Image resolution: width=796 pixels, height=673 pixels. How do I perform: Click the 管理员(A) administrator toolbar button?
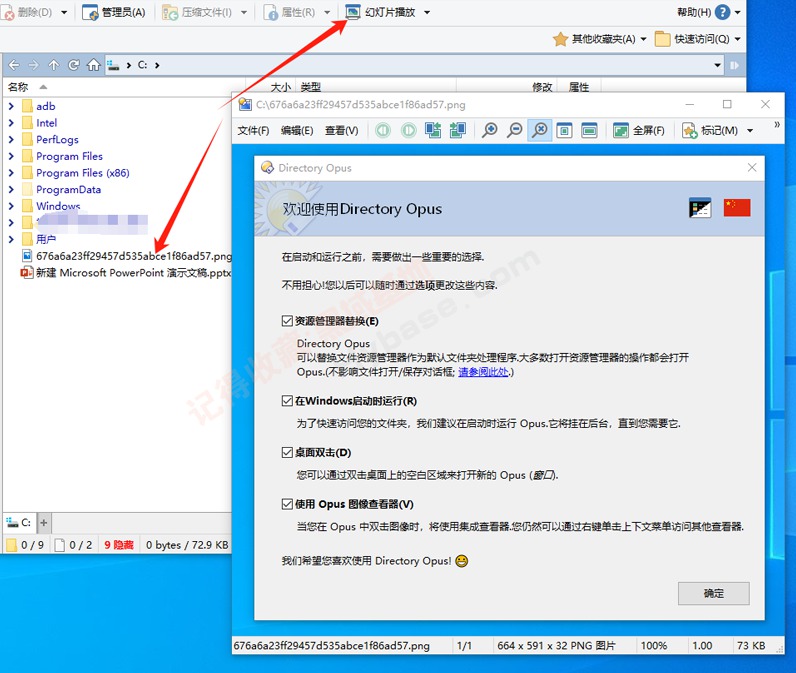[x=114, y=12]
